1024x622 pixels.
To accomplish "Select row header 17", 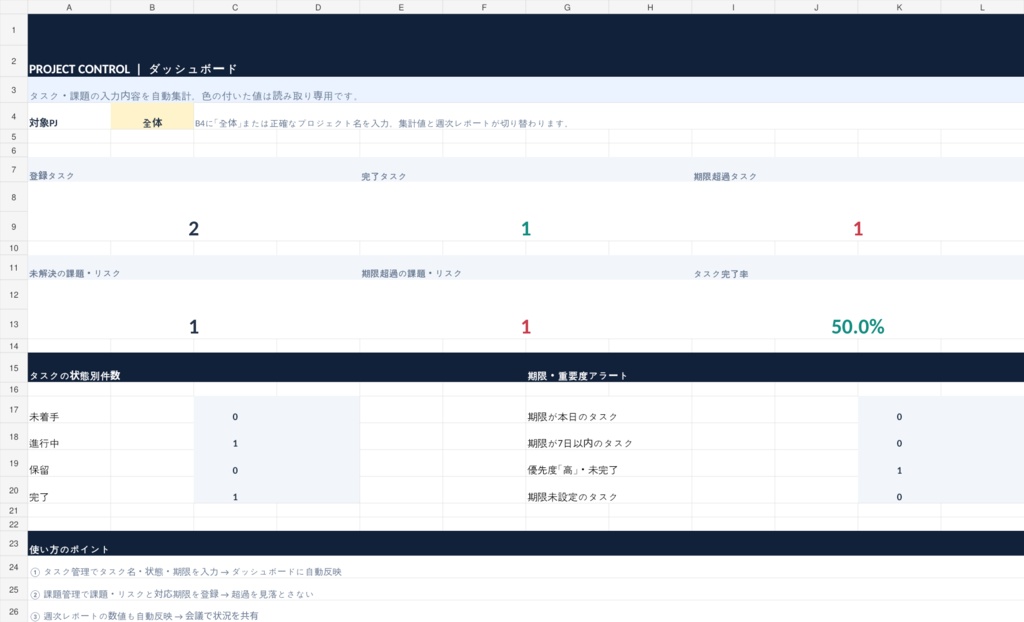I will [14, 410].
